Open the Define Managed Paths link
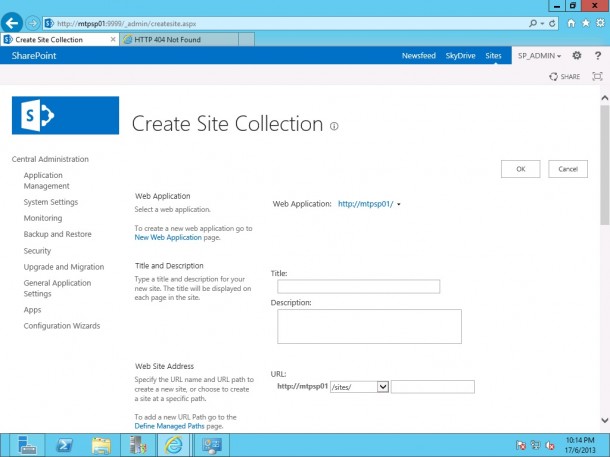Image resolution: width=610 pixels, height=457 pixels. tap(169, 426)
